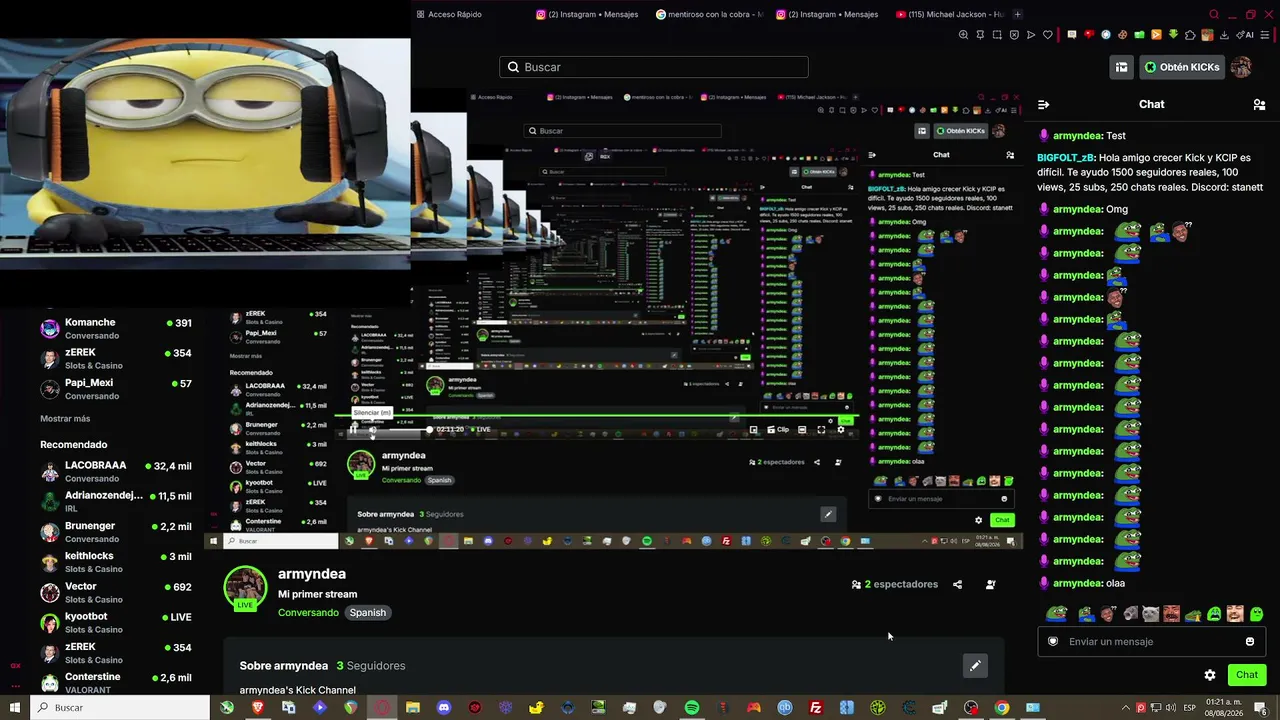
Task: Open chat settings gear icon
Action: [x=1210, y=675]
